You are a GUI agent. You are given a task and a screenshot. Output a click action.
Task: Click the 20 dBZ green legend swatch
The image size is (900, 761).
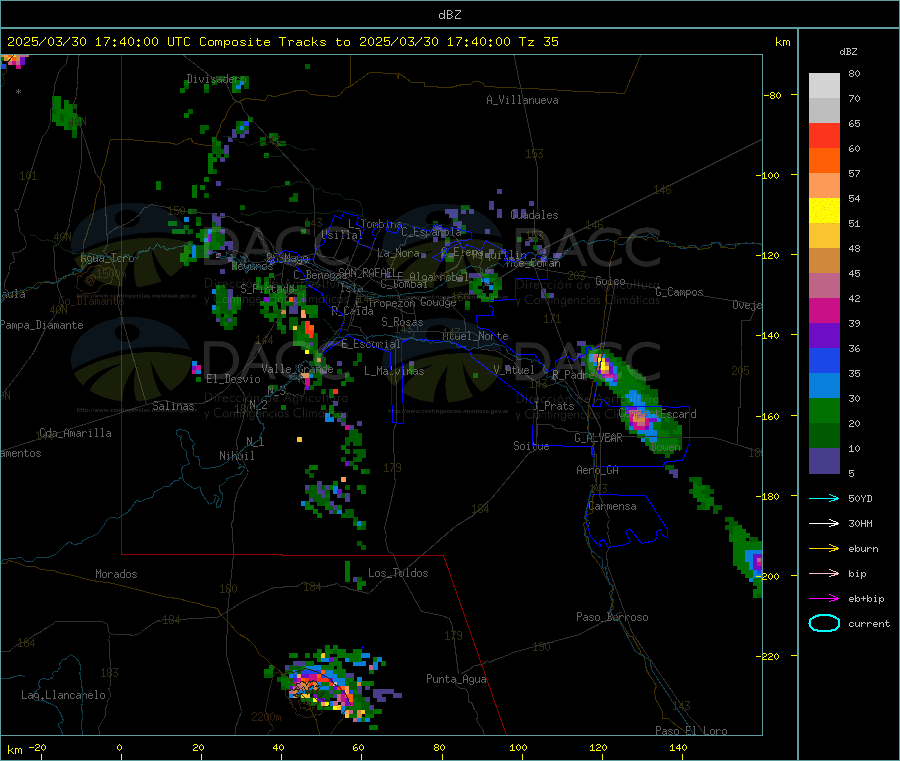pyautogui.click(x=824, y=410)
